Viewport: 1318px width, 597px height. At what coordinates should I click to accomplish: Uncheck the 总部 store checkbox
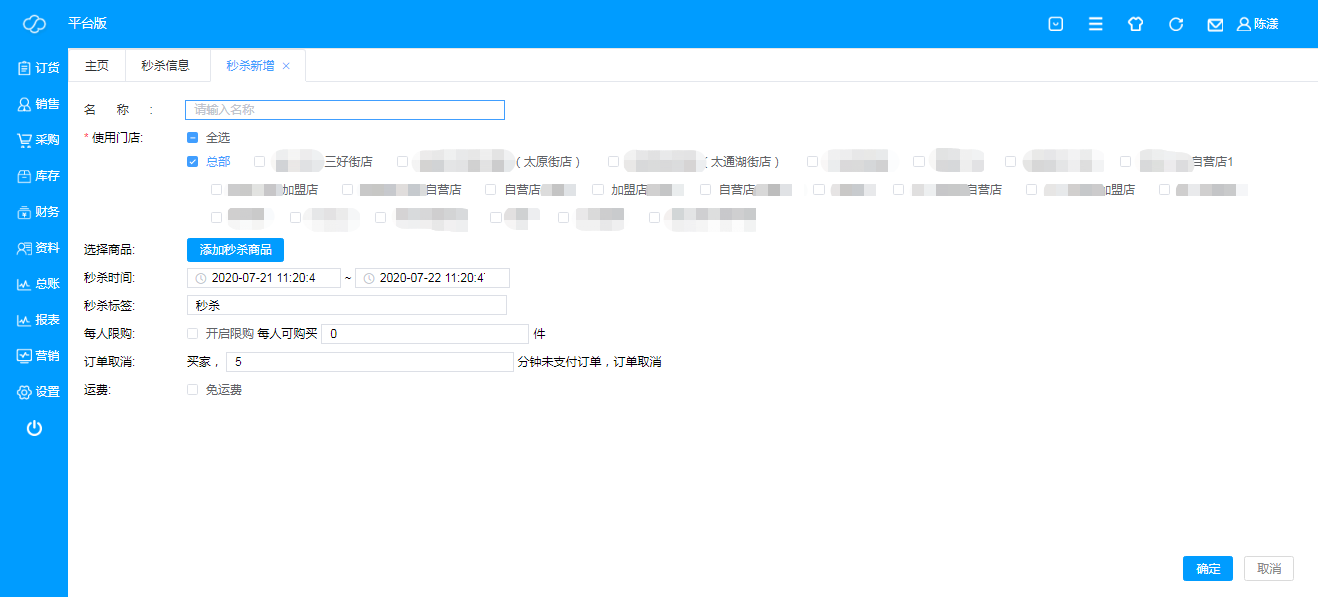pyautogui.click(x=192, y=161)
